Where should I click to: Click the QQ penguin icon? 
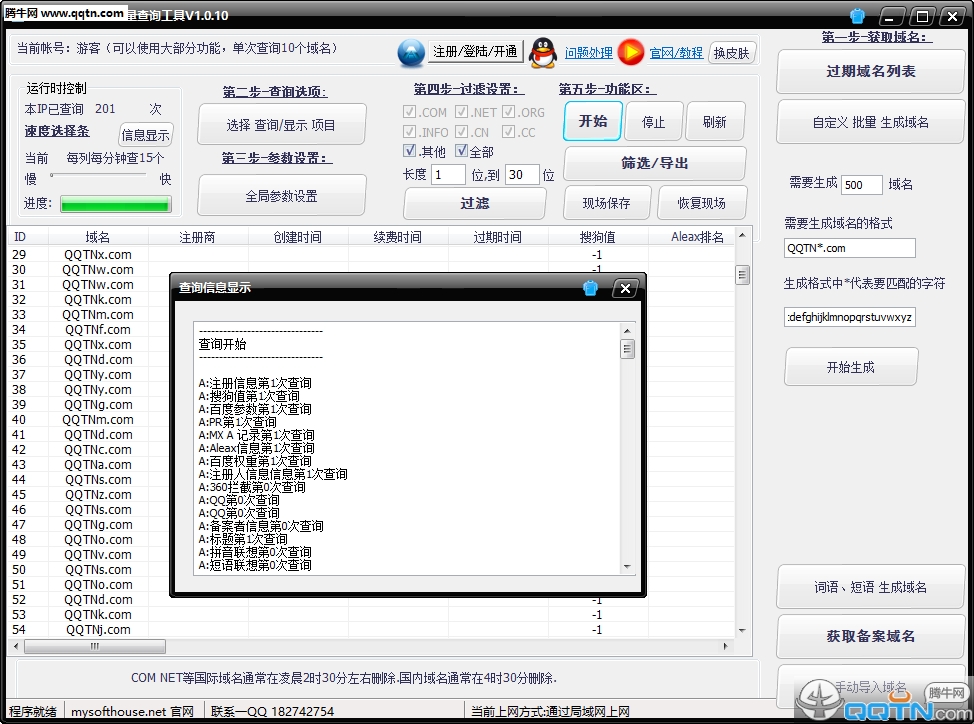tap(542, 52)
